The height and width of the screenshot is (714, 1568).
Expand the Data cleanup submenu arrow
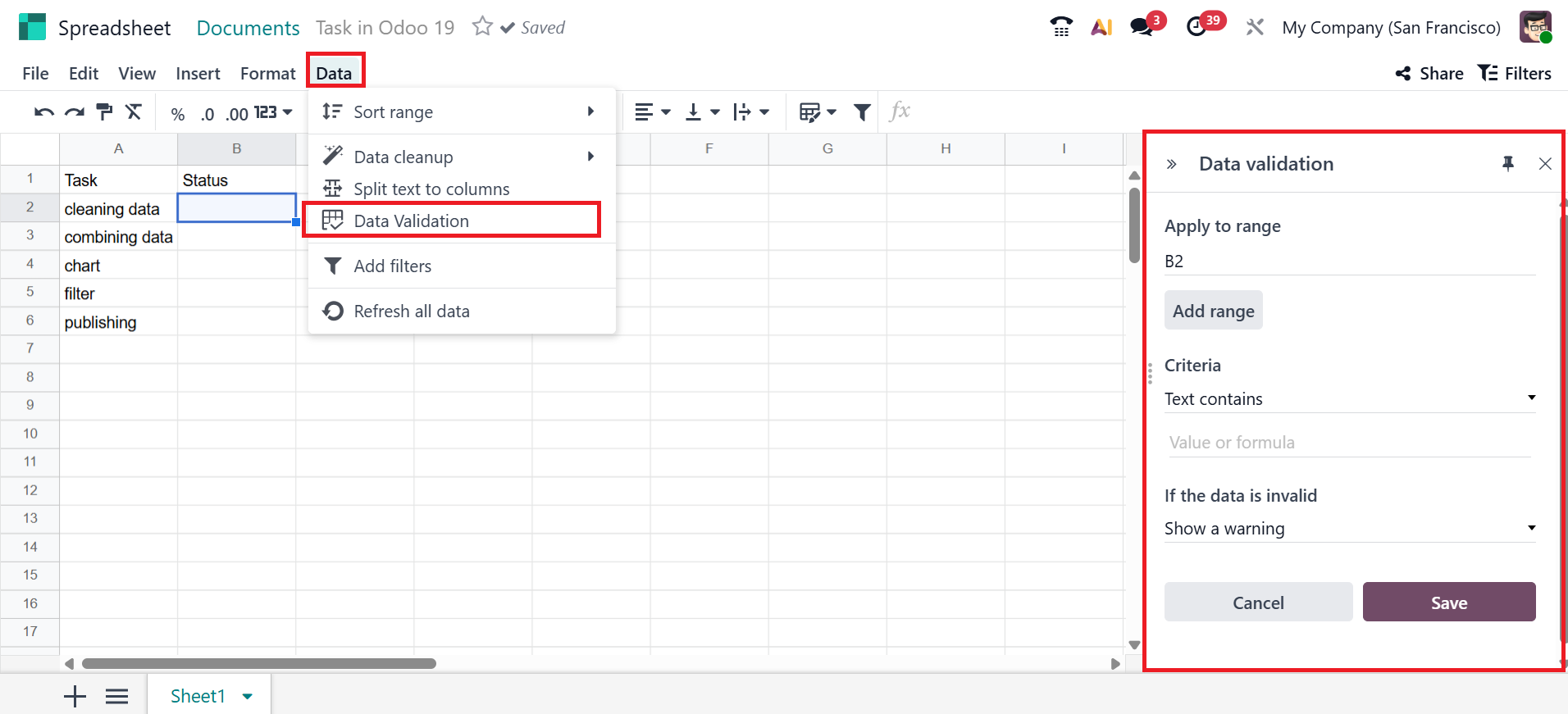590,157
